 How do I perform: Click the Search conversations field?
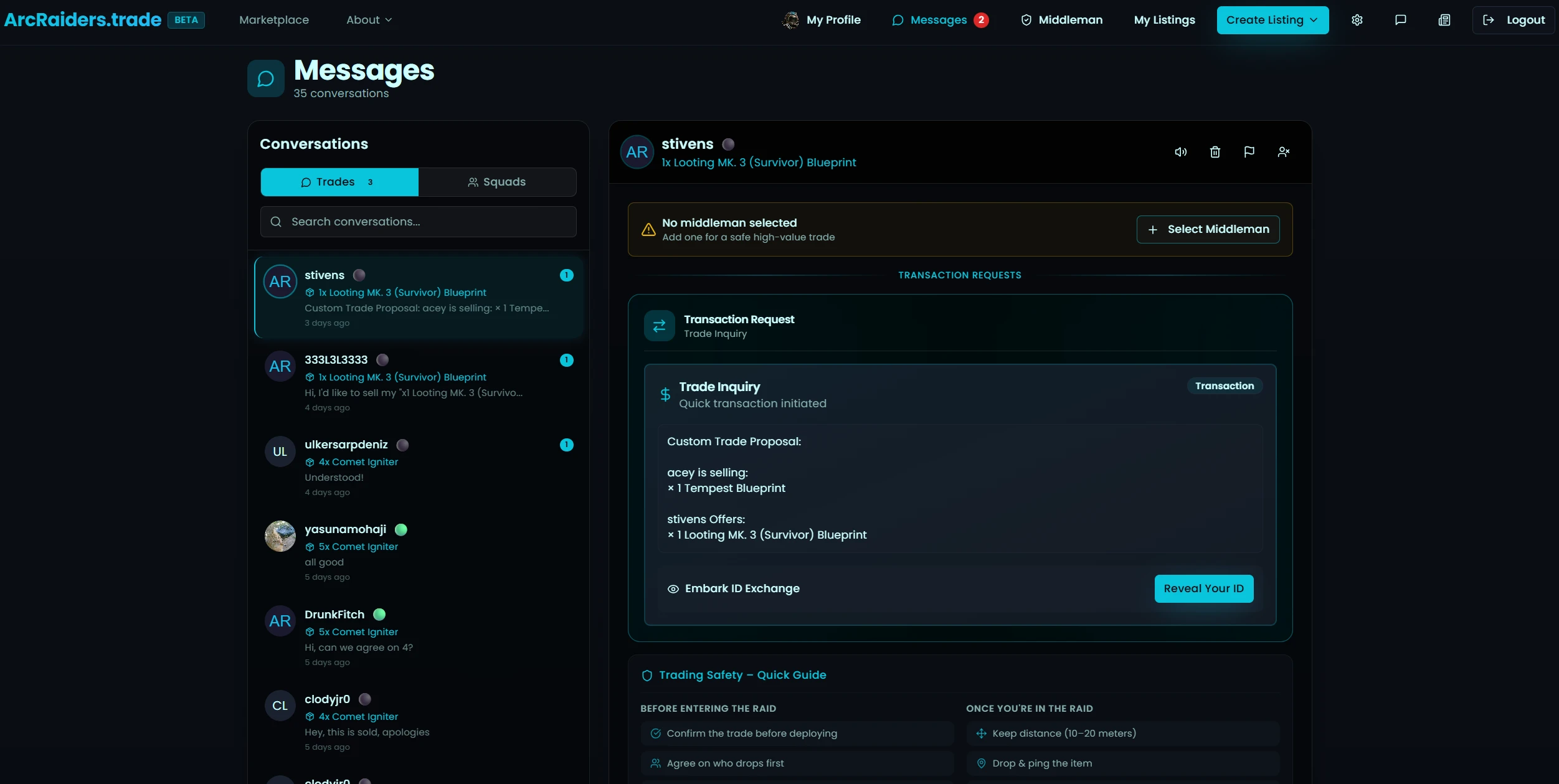pos(419,222)
